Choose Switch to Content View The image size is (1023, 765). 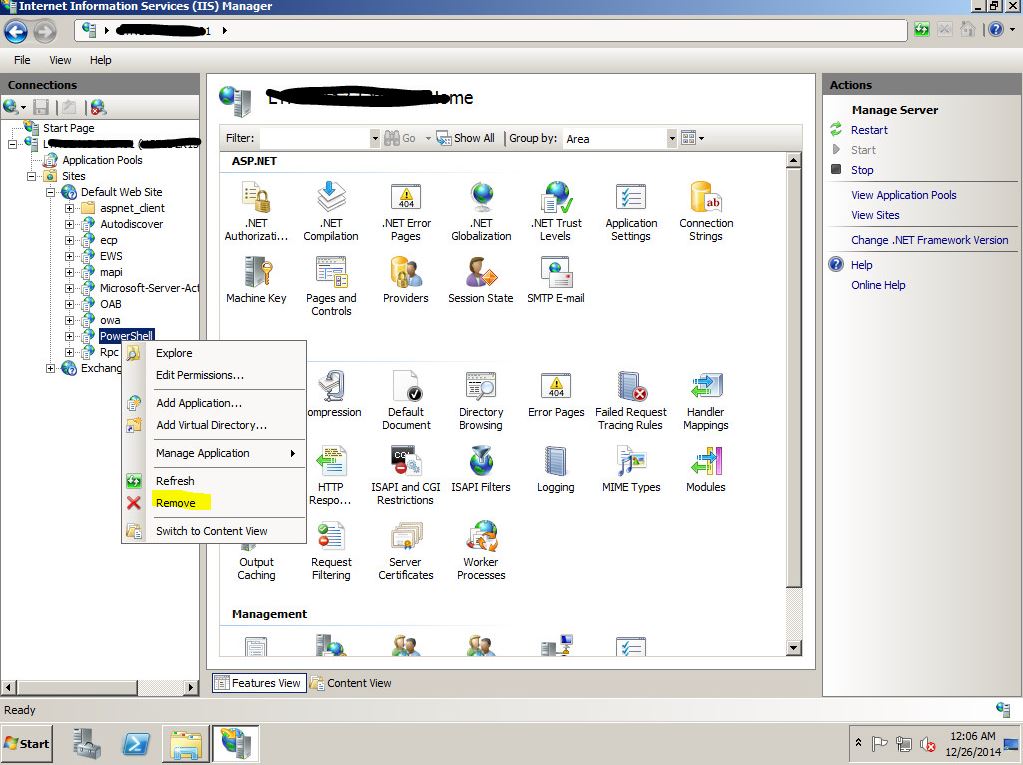tap(211, 531)
